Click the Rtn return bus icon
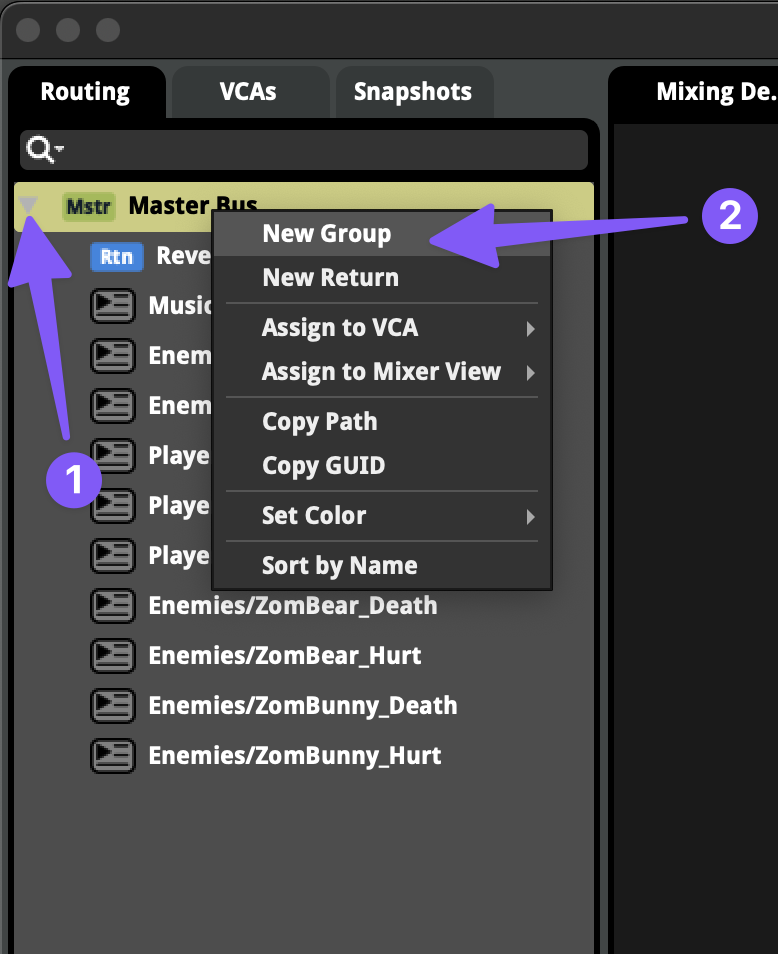This screenshot has height=954, width=778. [x=117, y=256]
